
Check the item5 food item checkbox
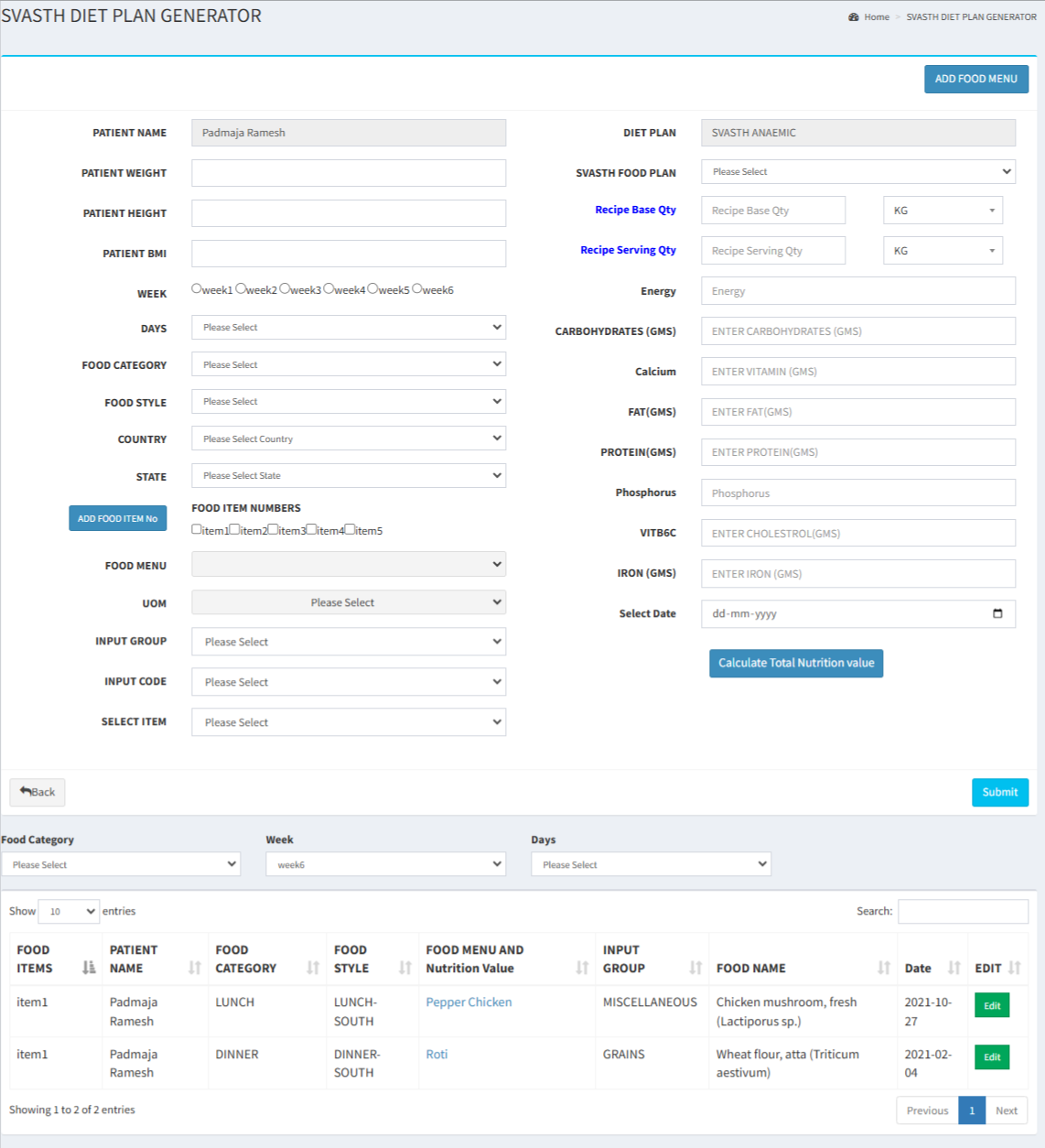[350, 529]
